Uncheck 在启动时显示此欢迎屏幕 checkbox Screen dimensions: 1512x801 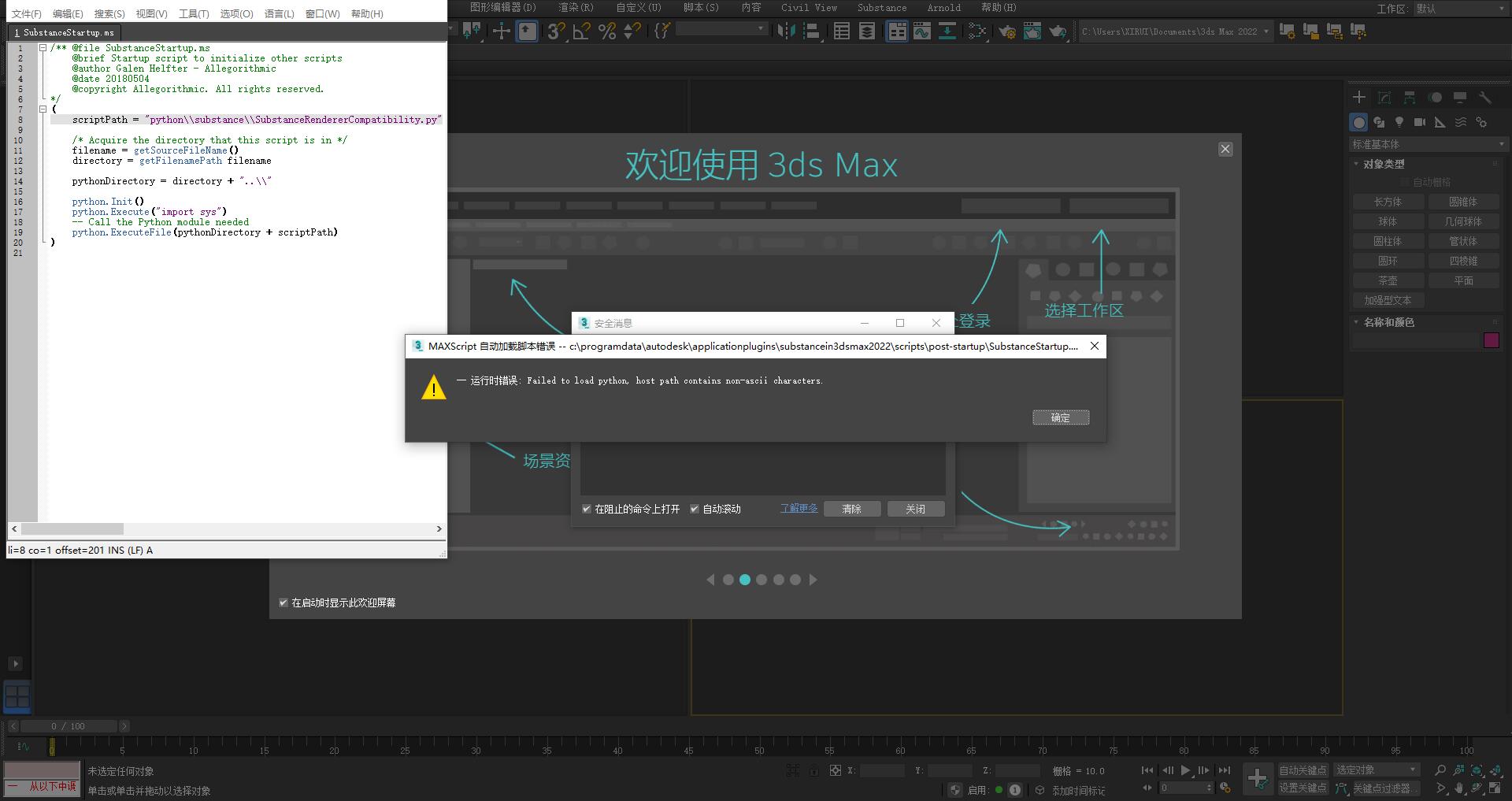283,603
